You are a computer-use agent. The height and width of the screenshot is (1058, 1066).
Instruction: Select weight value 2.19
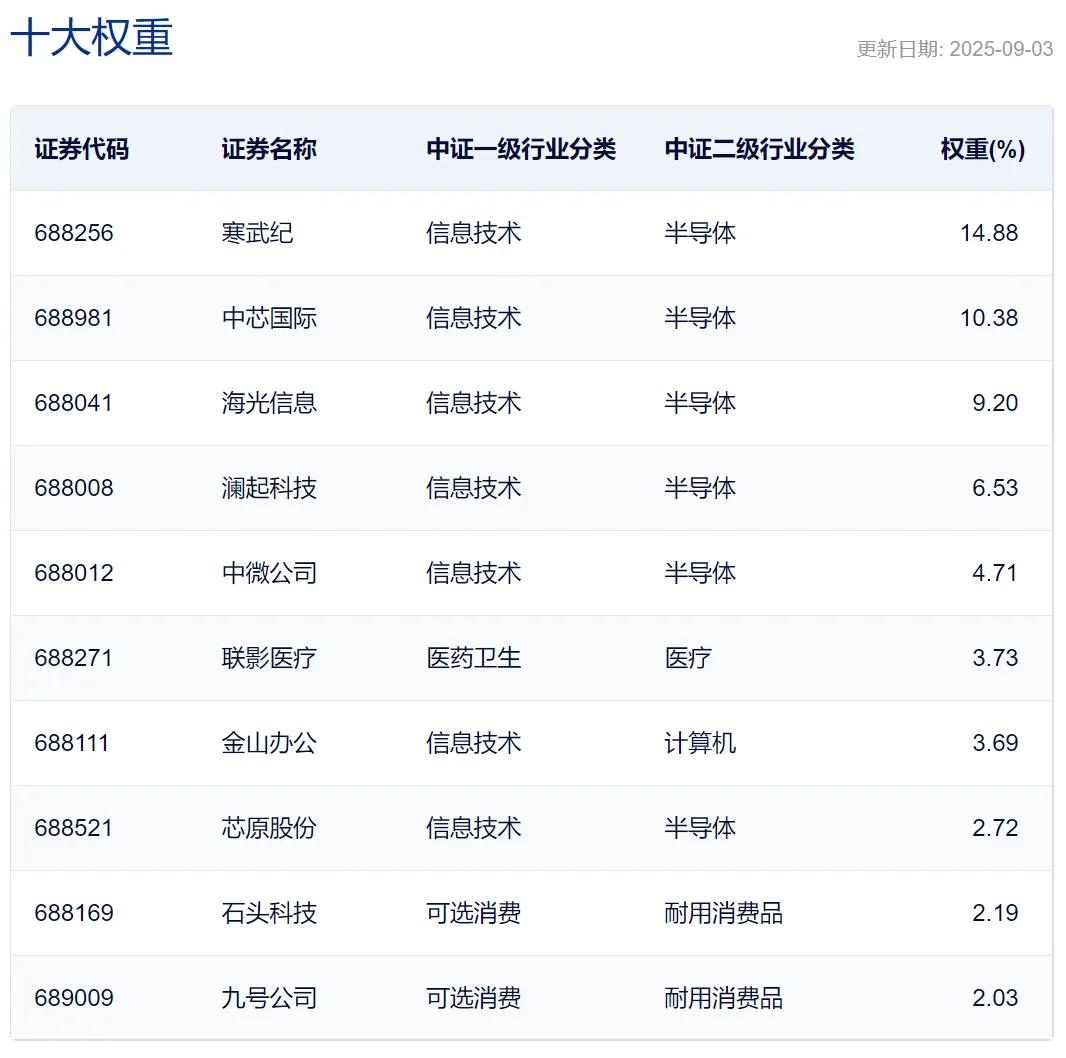point(995,912)
